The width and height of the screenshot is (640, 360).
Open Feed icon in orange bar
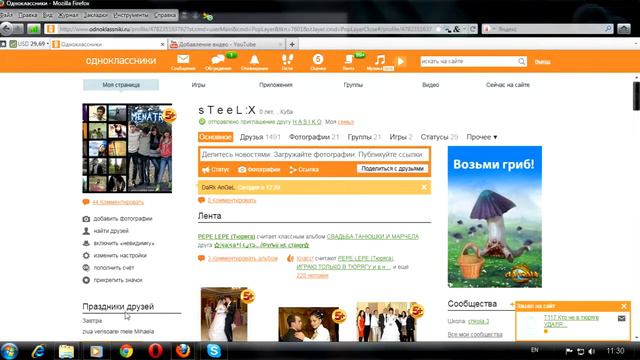(349, 62)
